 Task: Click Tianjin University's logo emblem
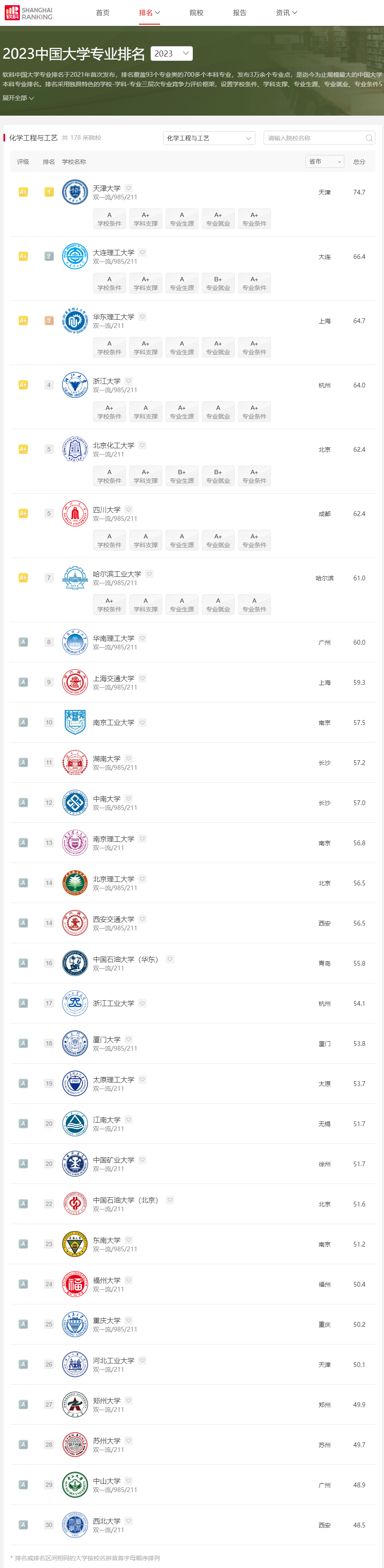(75, 192)
